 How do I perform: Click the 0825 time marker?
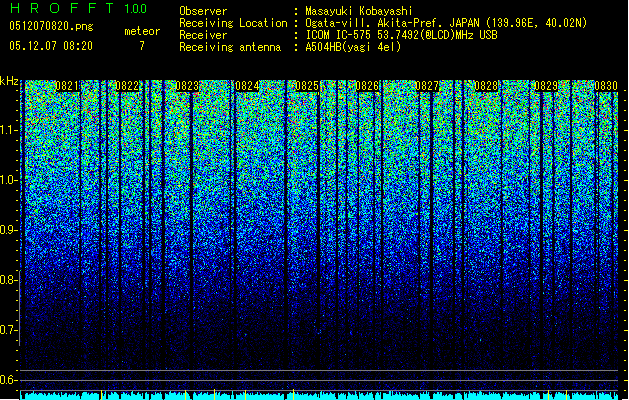coord(307,86)
